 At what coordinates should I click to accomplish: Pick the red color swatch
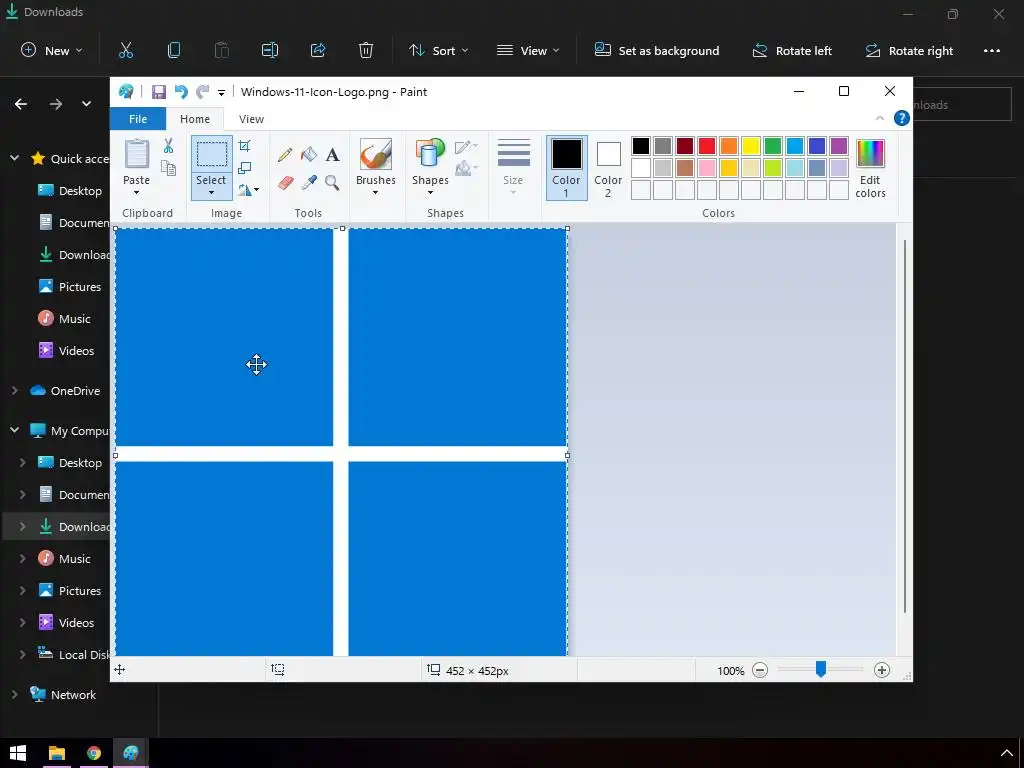707,146
